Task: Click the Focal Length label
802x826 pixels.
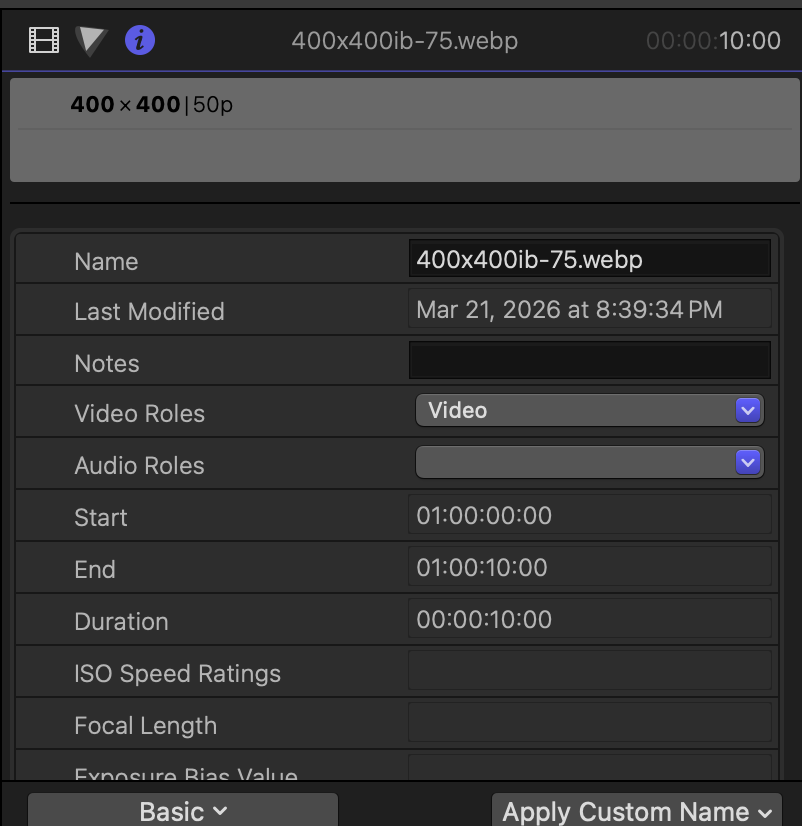Action: (x=146, y=726)
